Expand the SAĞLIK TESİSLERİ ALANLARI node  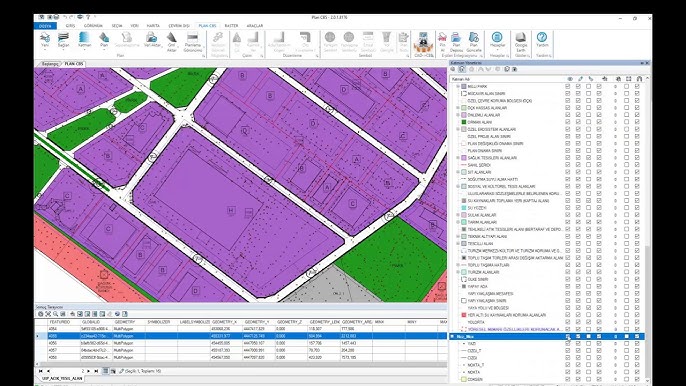coord(458,158)
